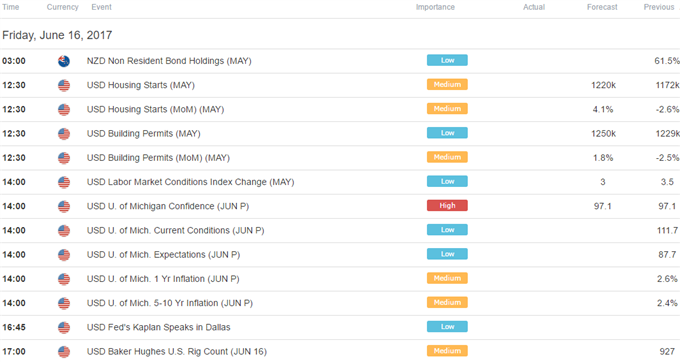Sort by the Event column header

101,7
